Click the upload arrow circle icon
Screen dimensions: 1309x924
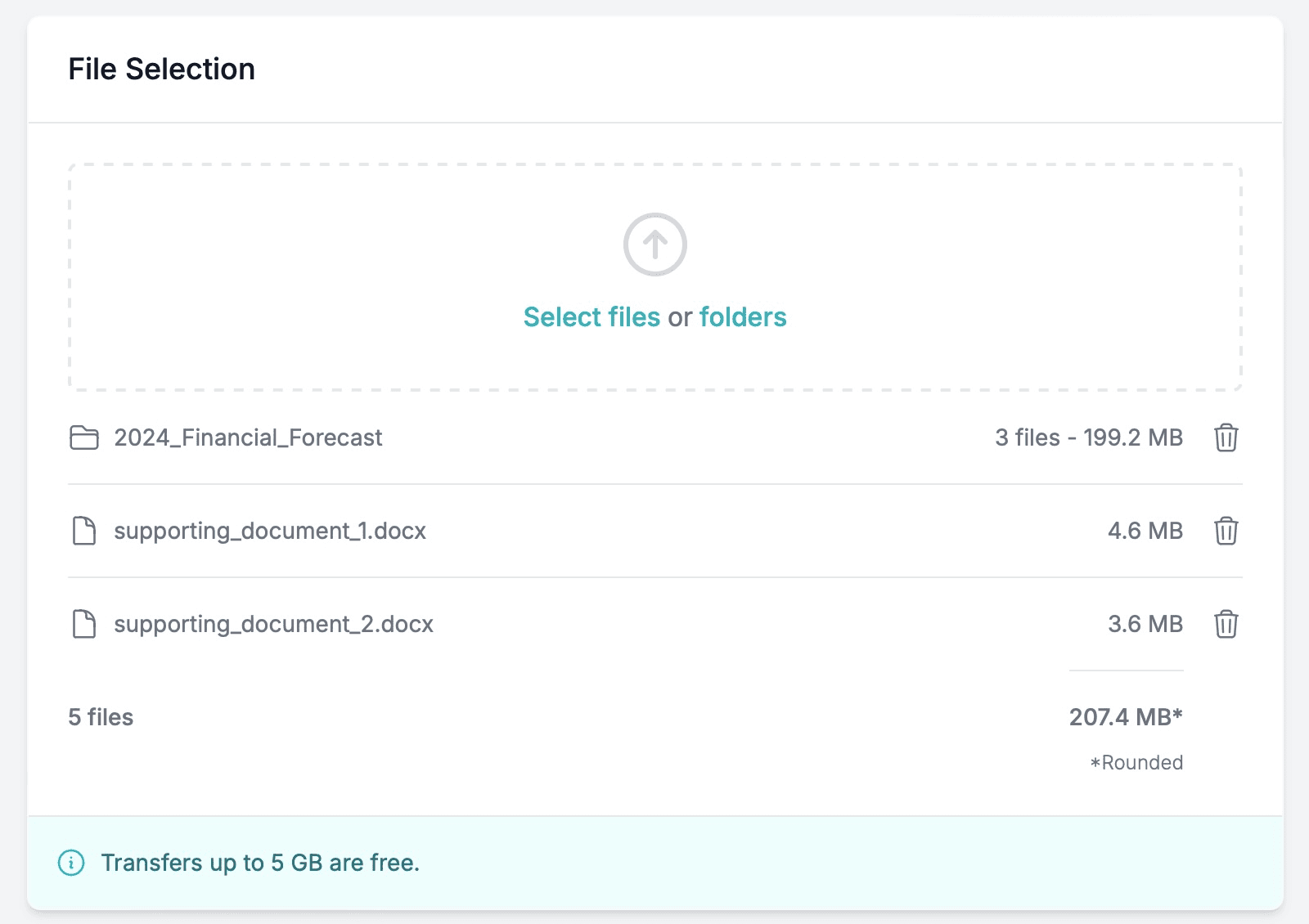pyautogui.click(x=654, y=244)
